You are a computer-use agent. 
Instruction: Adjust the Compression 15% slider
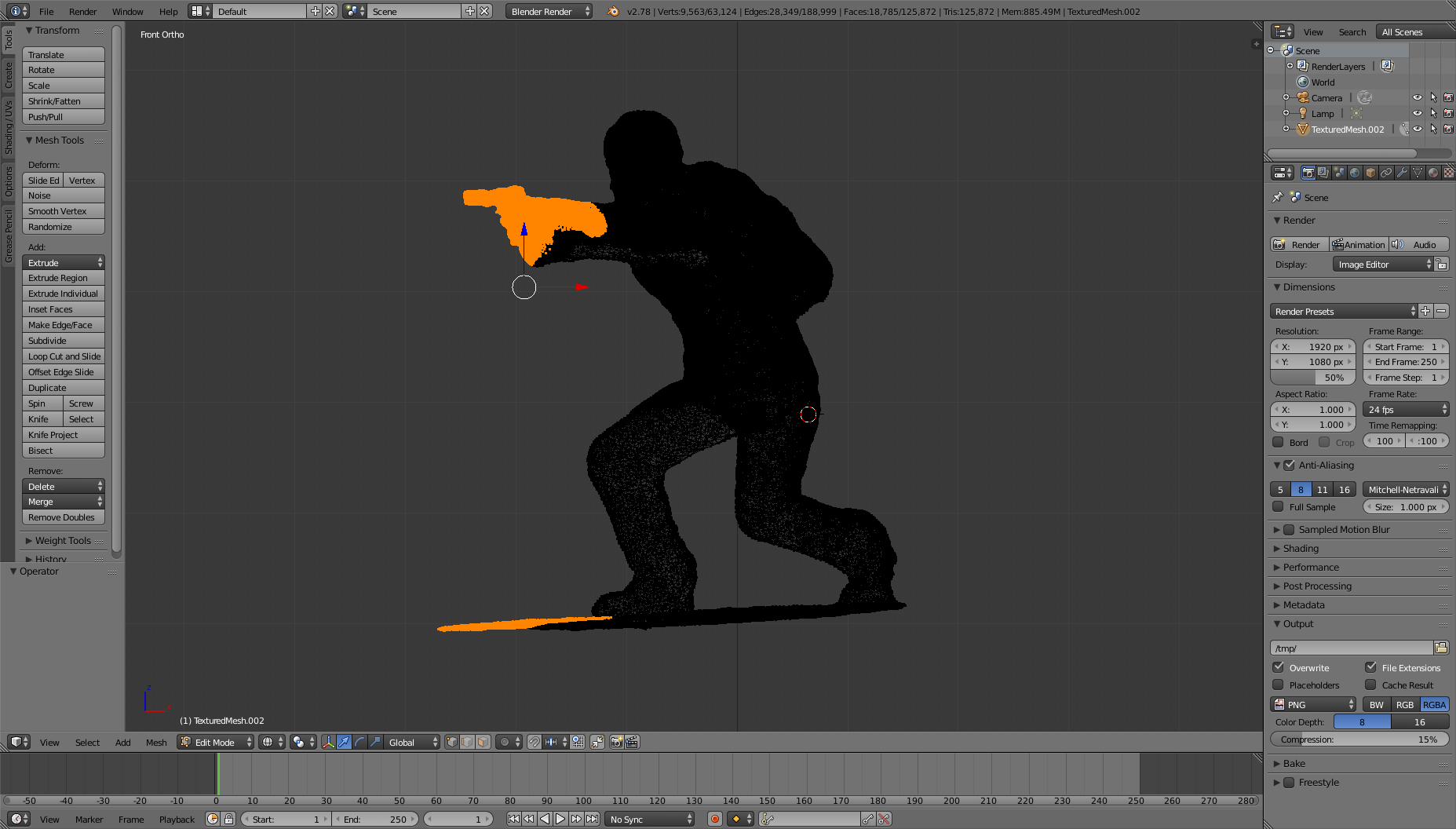(1359, 739)
